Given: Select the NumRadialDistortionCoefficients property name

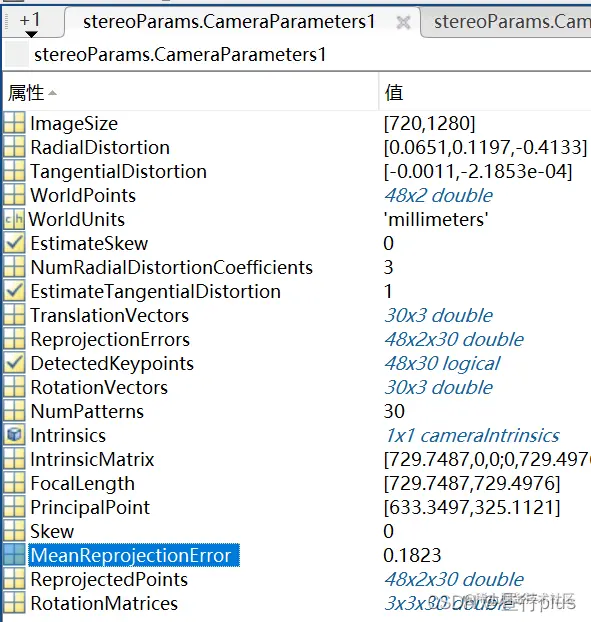Looking at the screenshot, I should 172,267.
